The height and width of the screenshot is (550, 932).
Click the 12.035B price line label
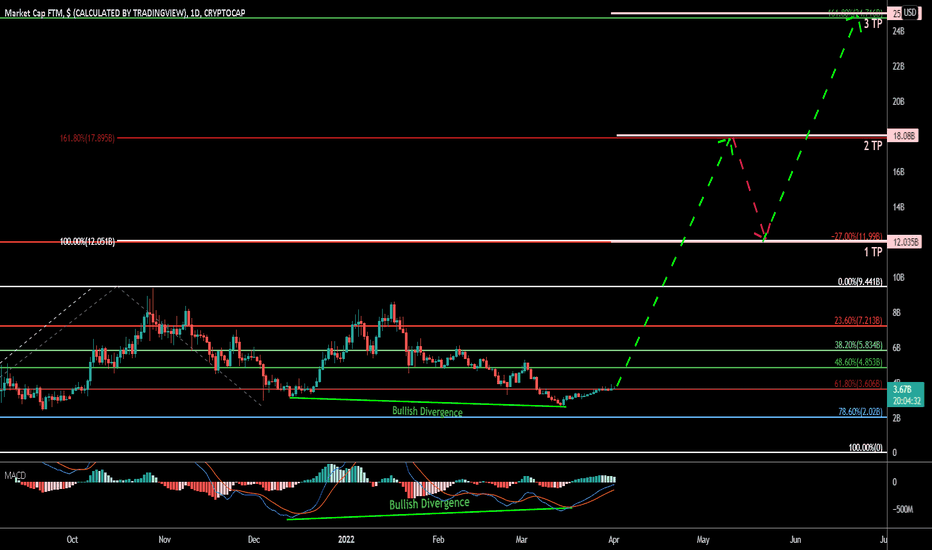(904, 242)
